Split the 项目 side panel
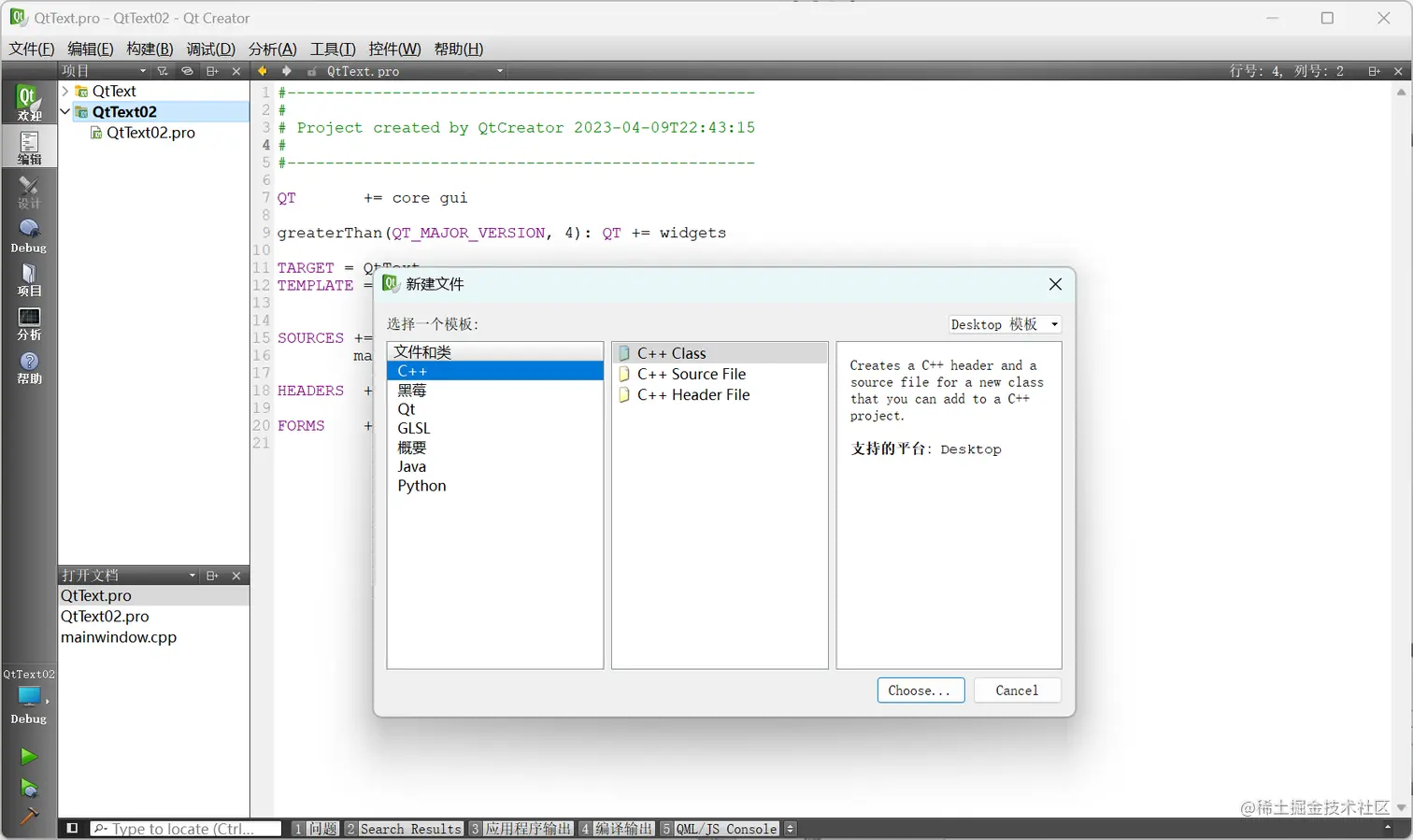This screenshot has width=1413, height=840. [212, 71]
